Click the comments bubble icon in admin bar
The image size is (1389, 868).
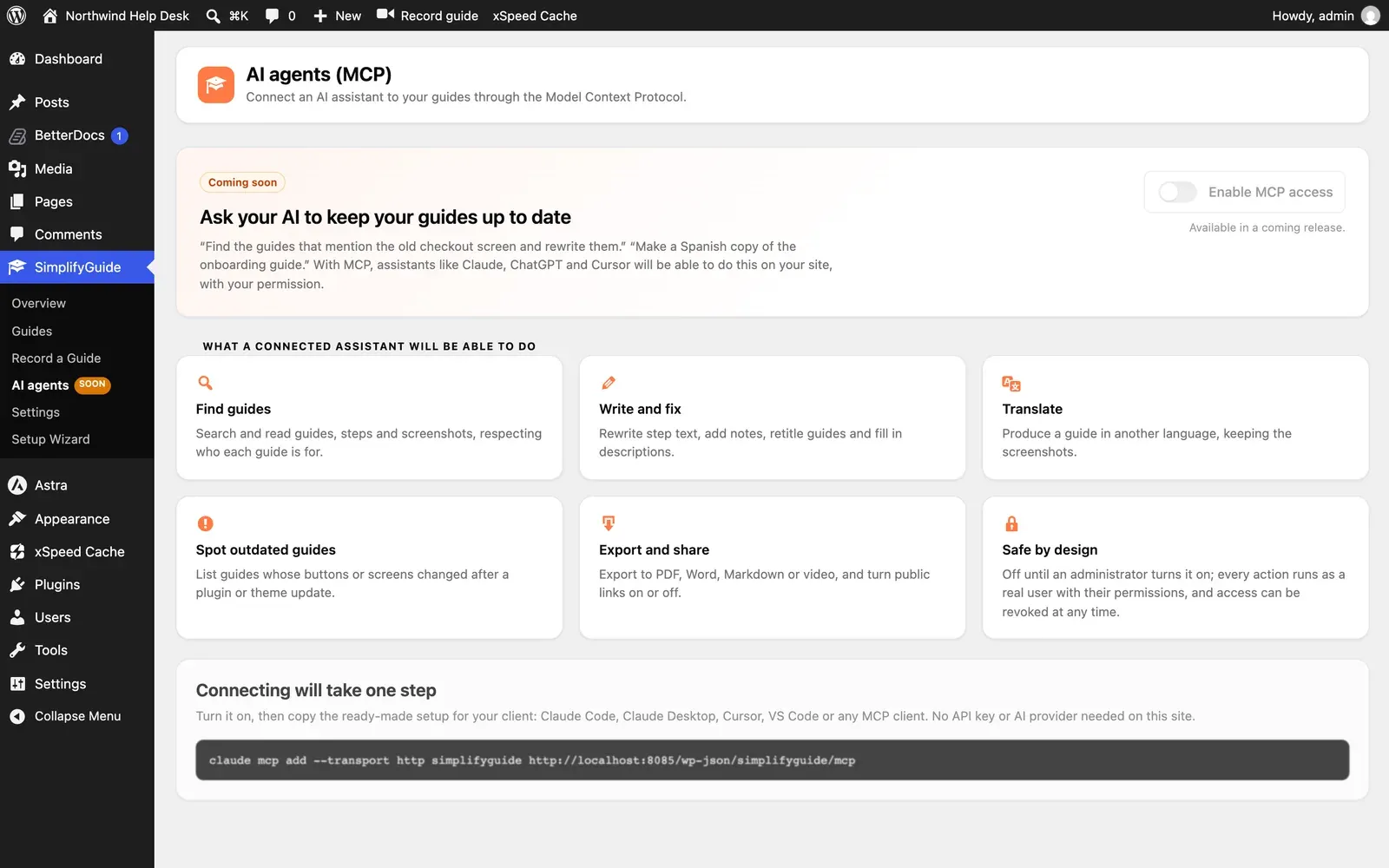coord(272,16)
